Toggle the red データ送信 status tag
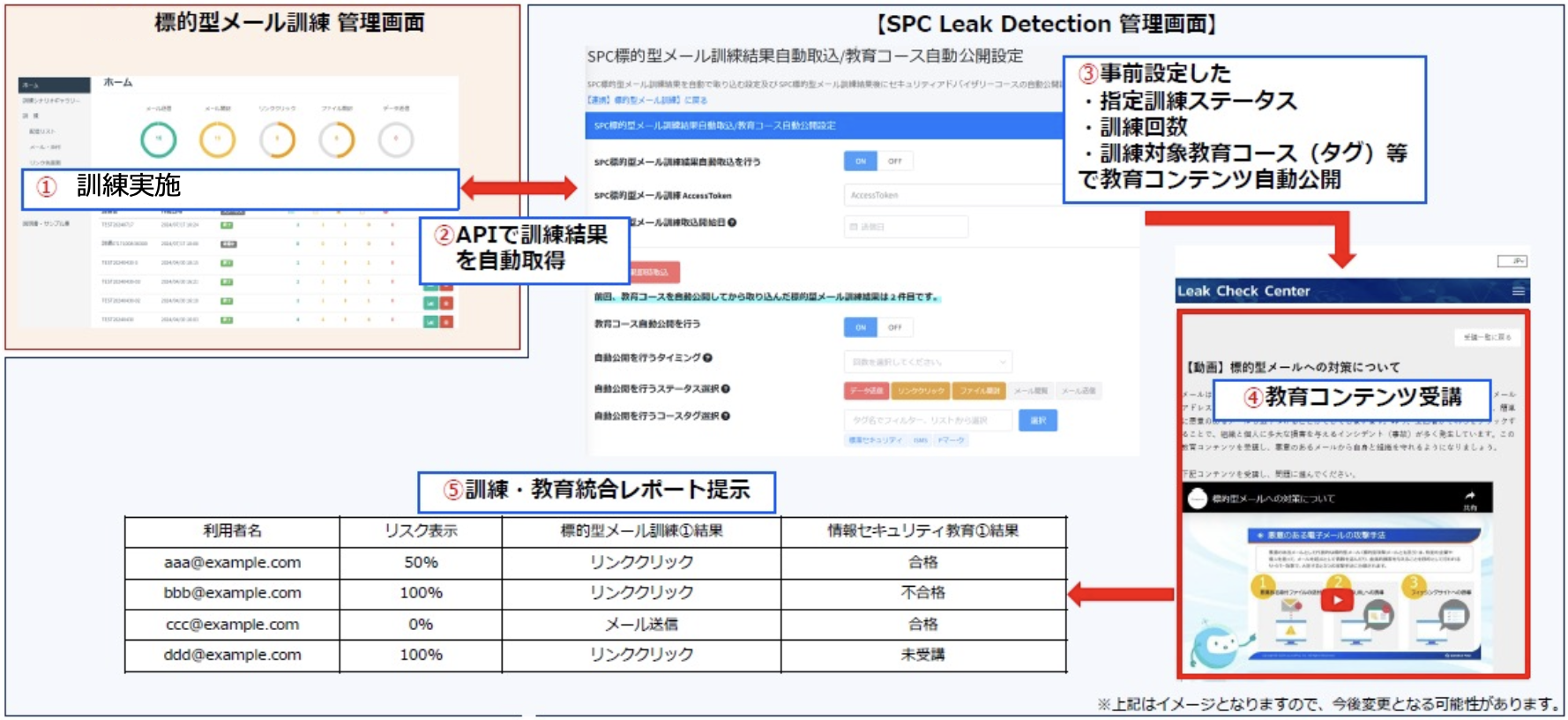Viewport: 1568px width, 720px height. point(865,391)
